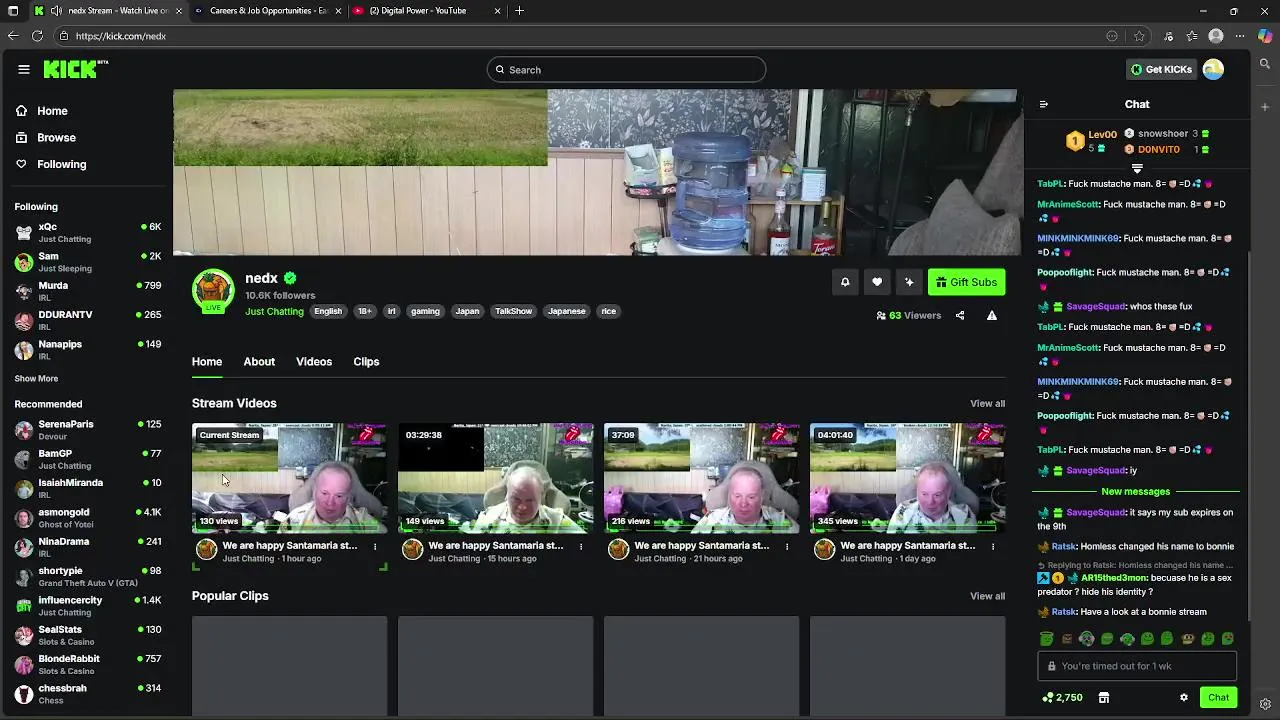Image resolution: width=1280 pixels, height=720 pixels.
Task: Click the 63 Viewers count
Action: (x=909, y=316)
